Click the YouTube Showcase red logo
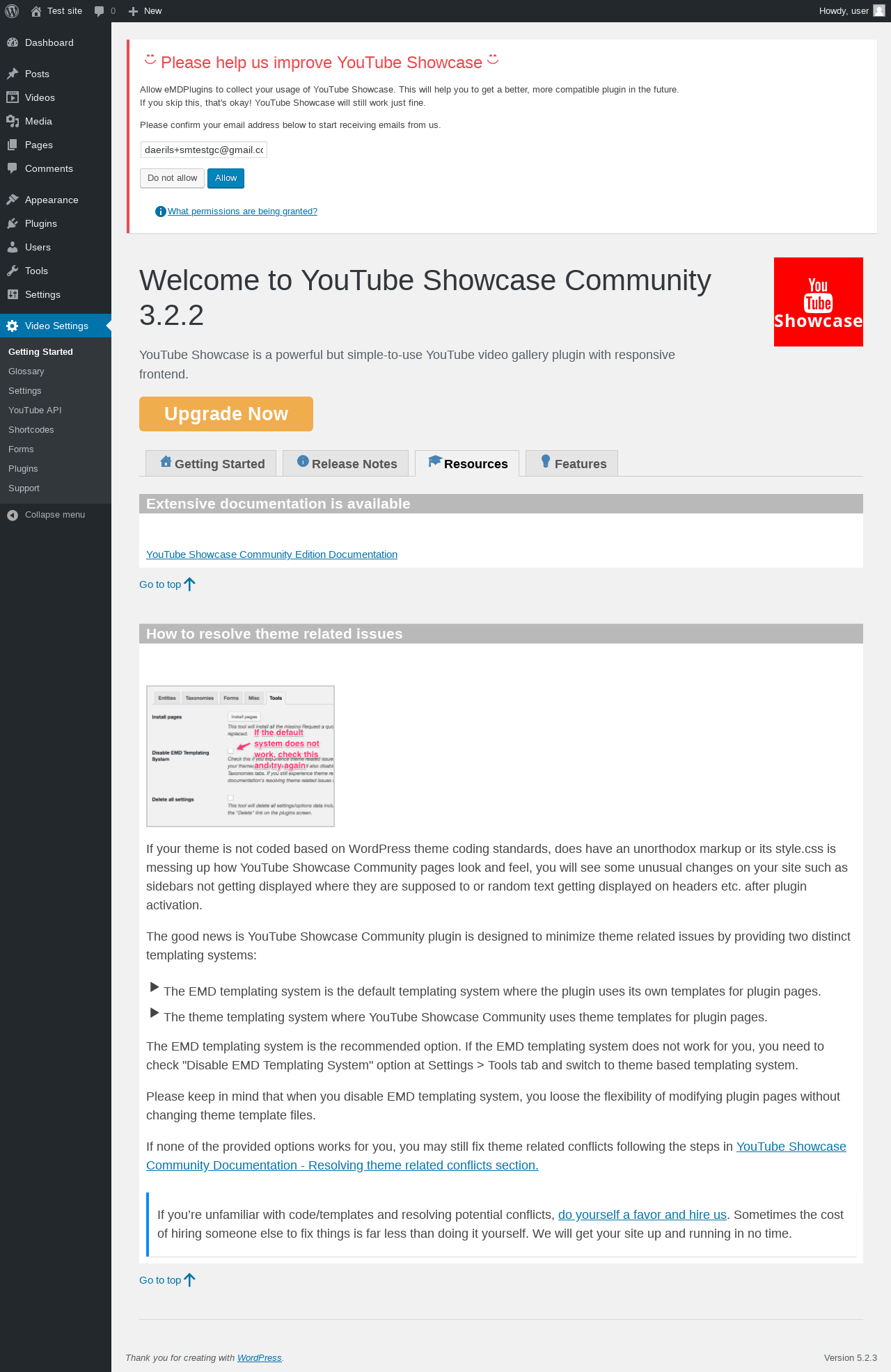 [x=819, y=302]
